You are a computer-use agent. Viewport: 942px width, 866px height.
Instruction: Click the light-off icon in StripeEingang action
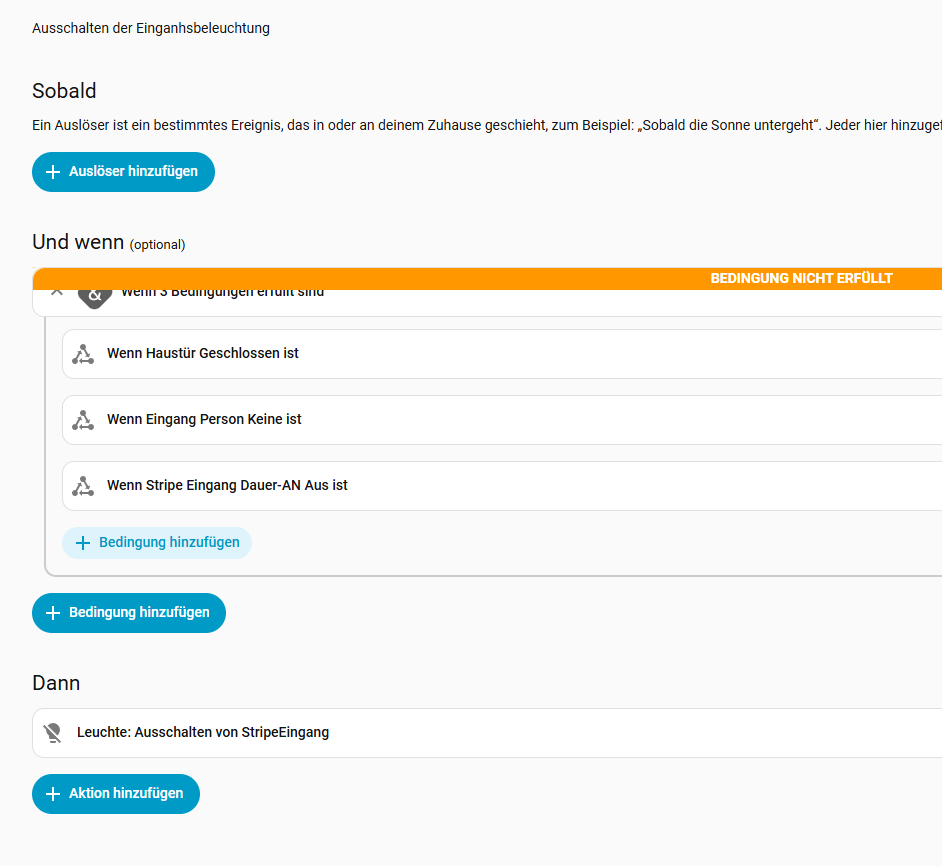[53, 733]
